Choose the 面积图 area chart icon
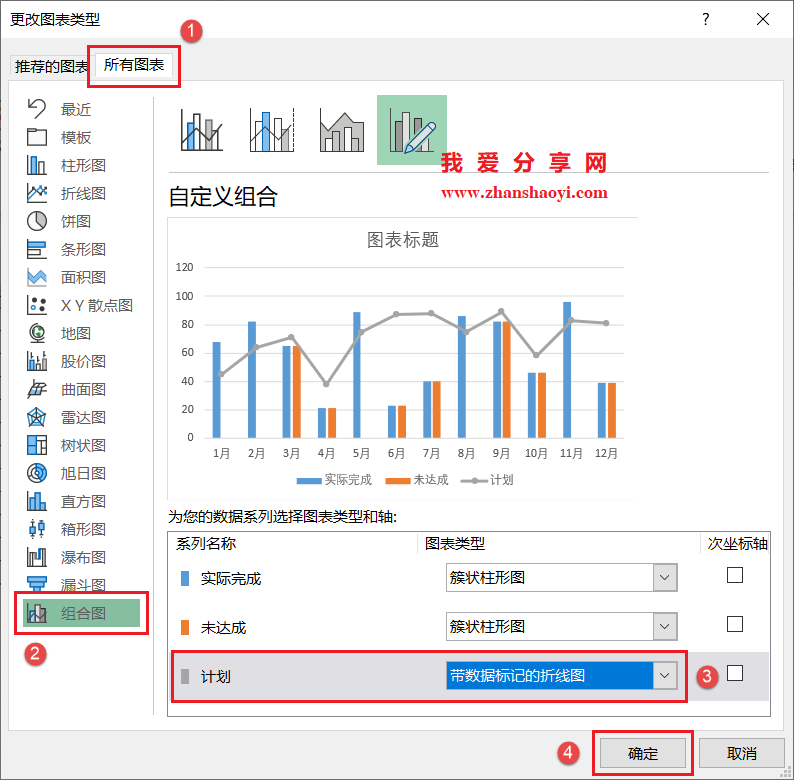This screenshot has width=794, height=780. click(36, 277)
